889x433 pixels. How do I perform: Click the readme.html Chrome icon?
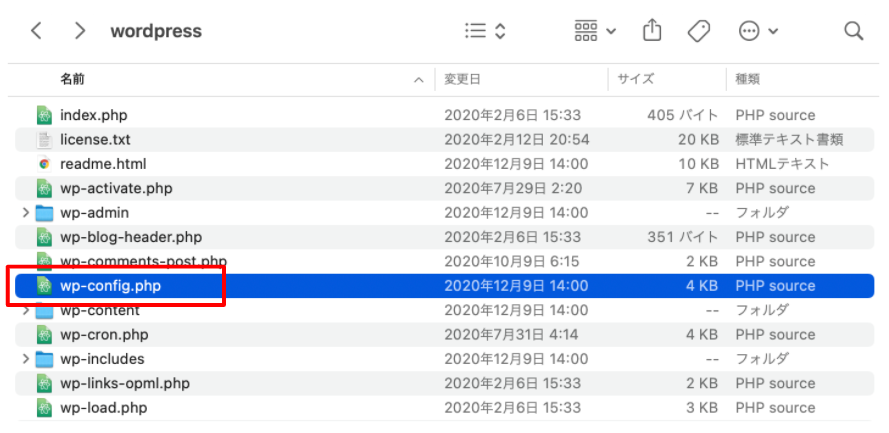44,164
